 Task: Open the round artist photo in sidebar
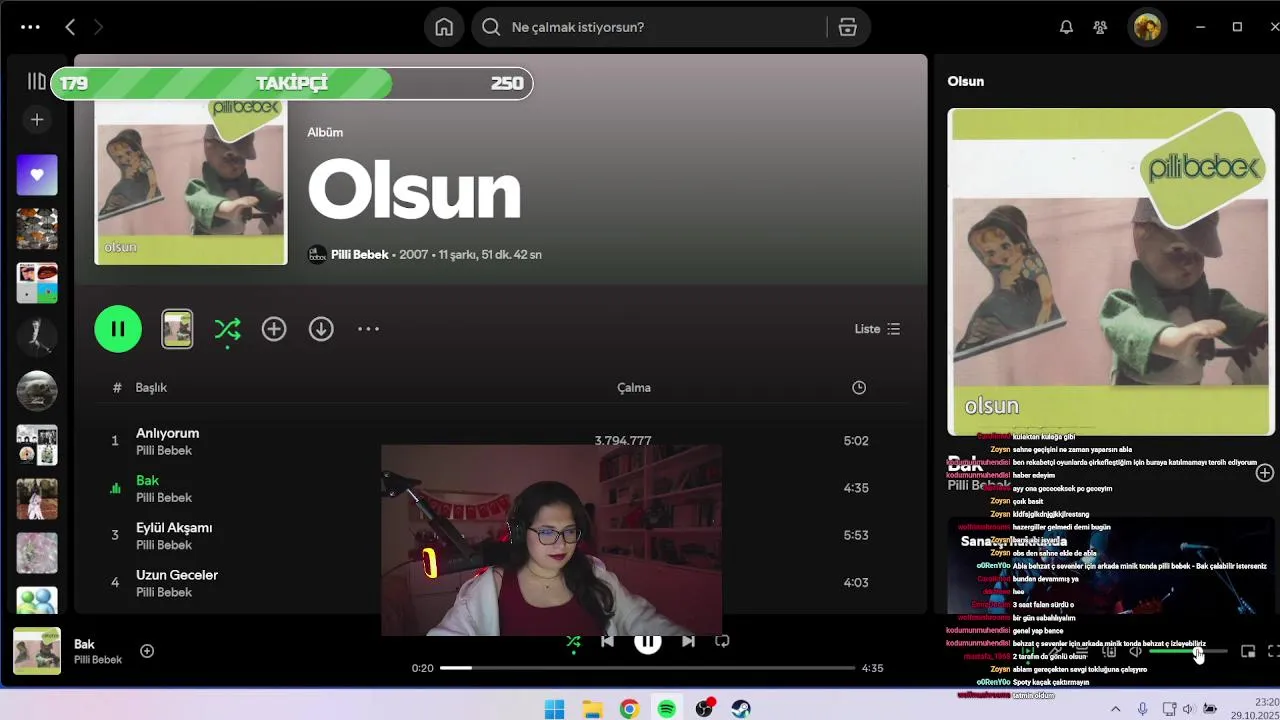(37, 391)
